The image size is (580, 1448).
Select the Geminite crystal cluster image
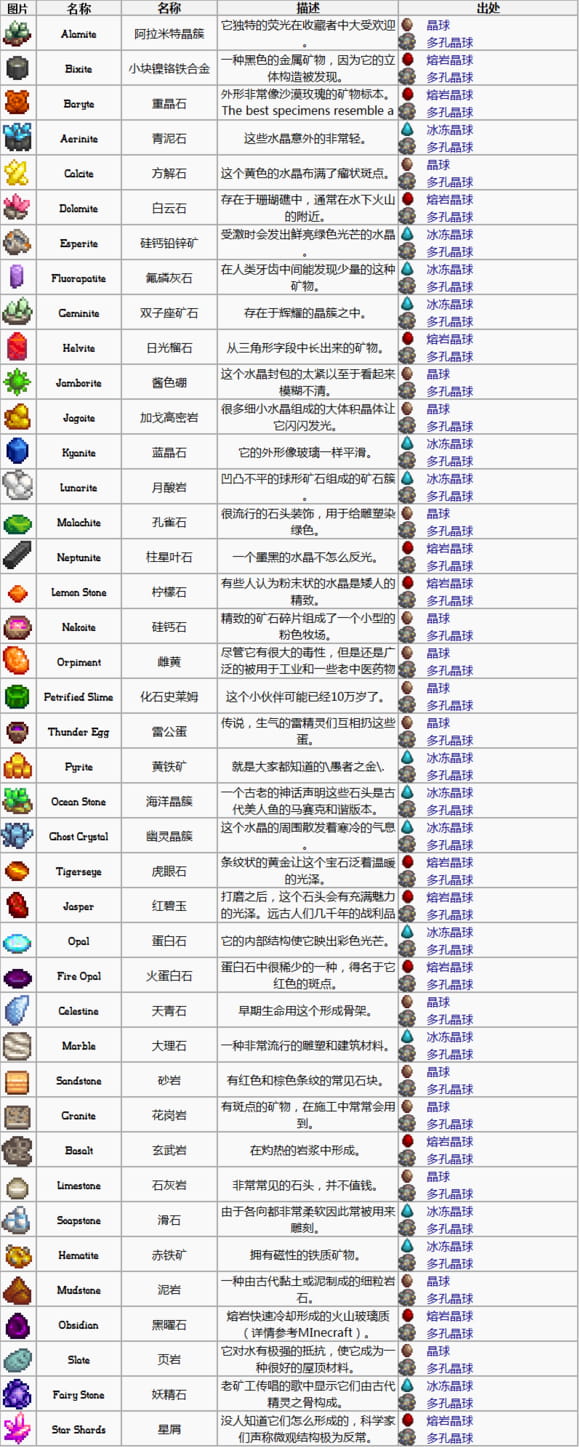pos(17,312)
